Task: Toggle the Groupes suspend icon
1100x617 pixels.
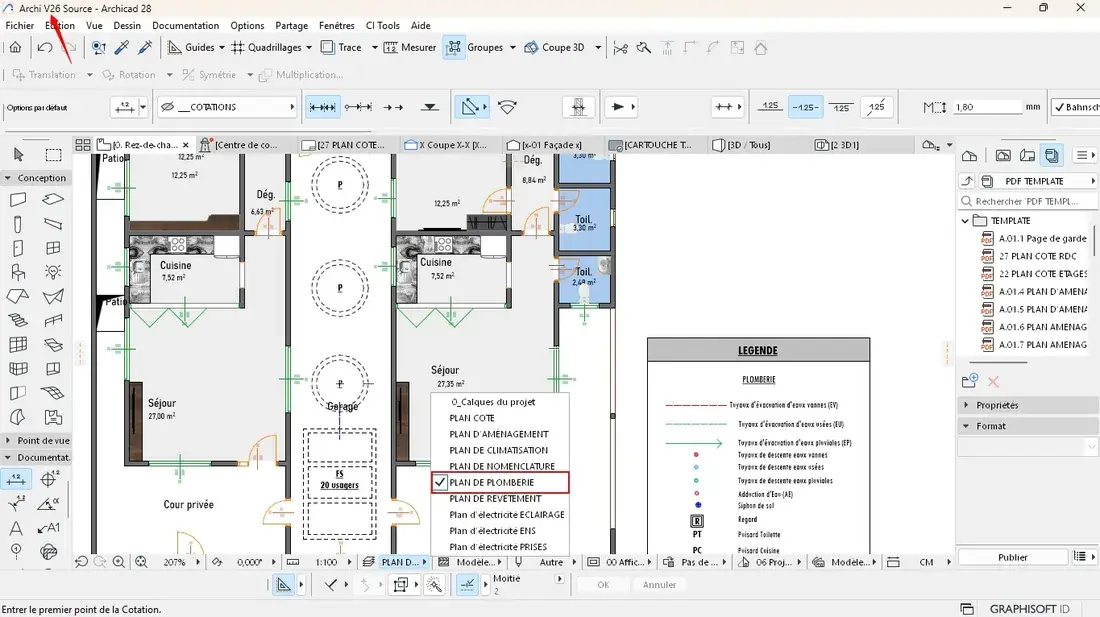Action: click(x=454, y=48)
